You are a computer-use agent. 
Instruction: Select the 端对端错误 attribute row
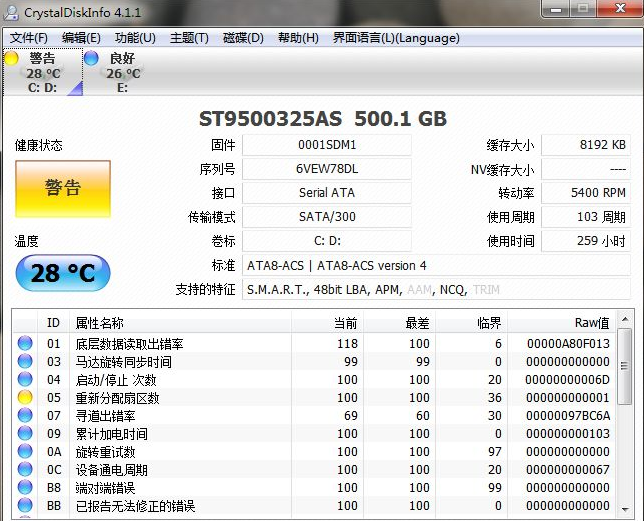click(x=315, y=487)
